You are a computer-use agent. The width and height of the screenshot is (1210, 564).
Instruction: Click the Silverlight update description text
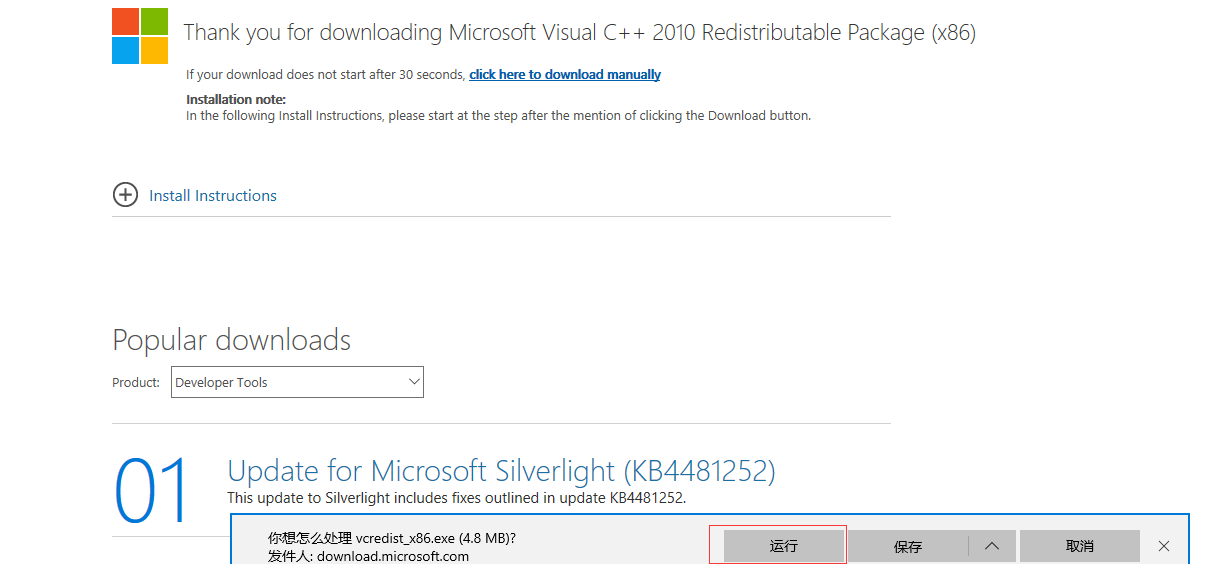[x=456, y=497]
